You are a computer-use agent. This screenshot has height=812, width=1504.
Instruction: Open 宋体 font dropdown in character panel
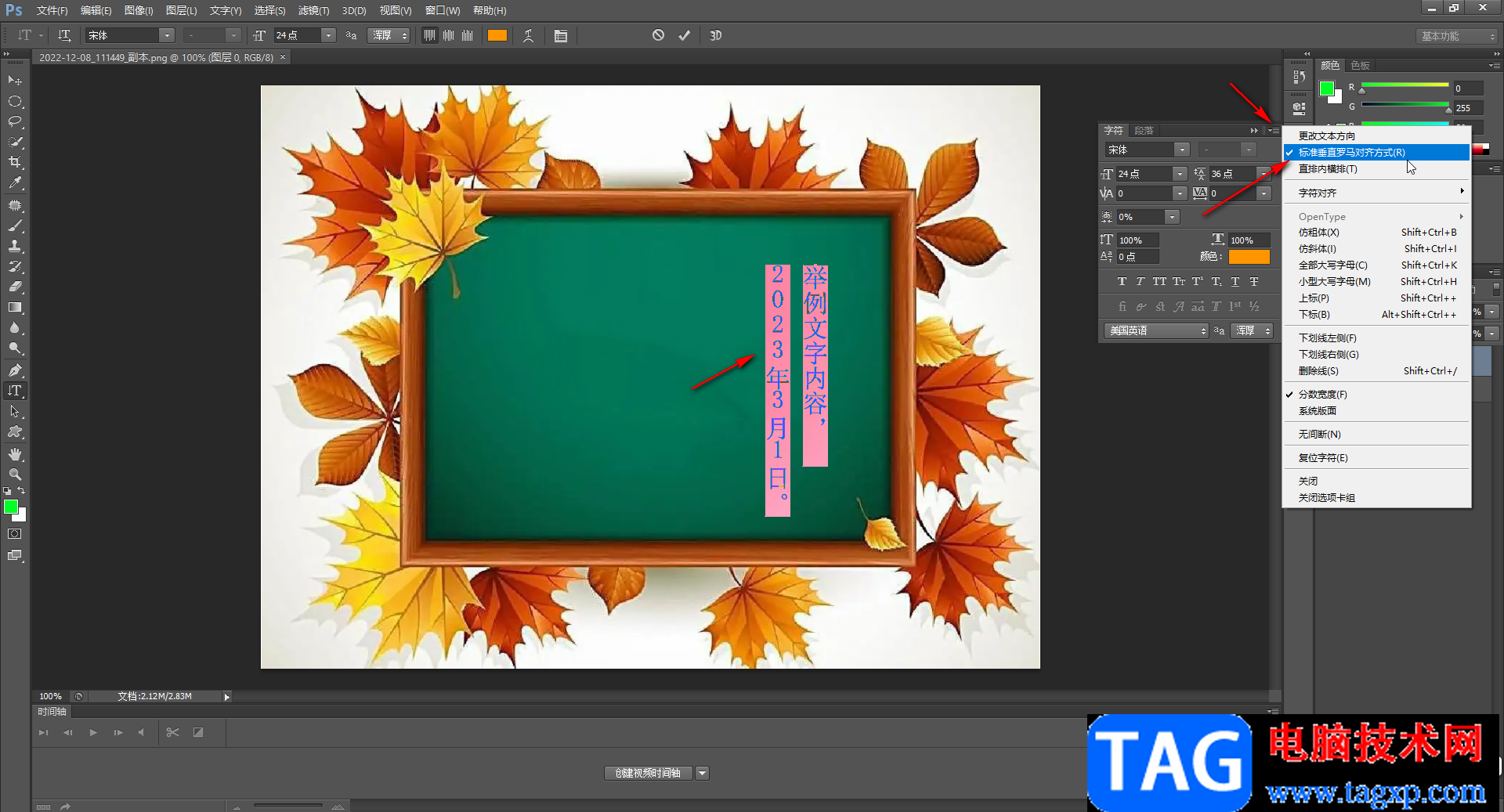click(x=1182, y=150)
